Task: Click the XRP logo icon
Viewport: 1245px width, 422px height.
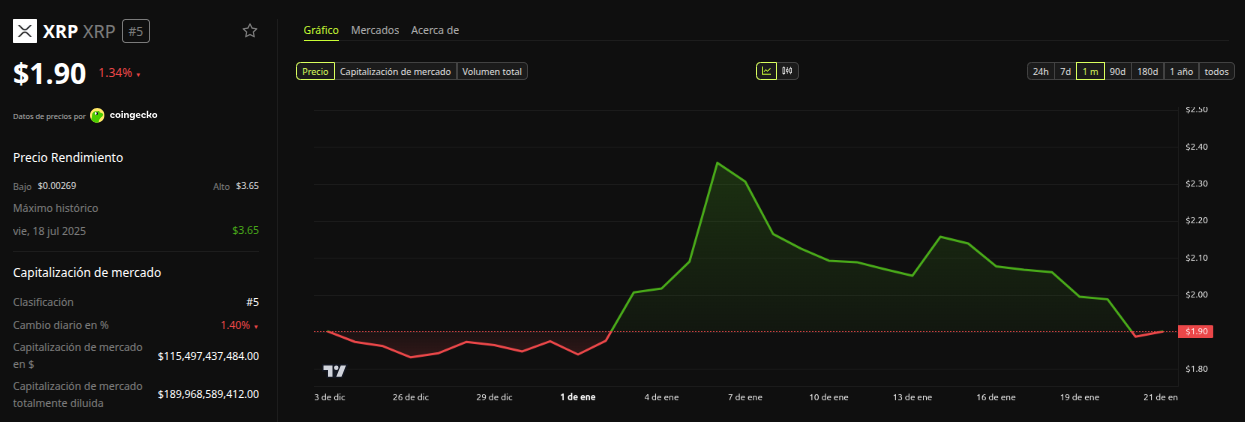Action: tap(24, 31)
